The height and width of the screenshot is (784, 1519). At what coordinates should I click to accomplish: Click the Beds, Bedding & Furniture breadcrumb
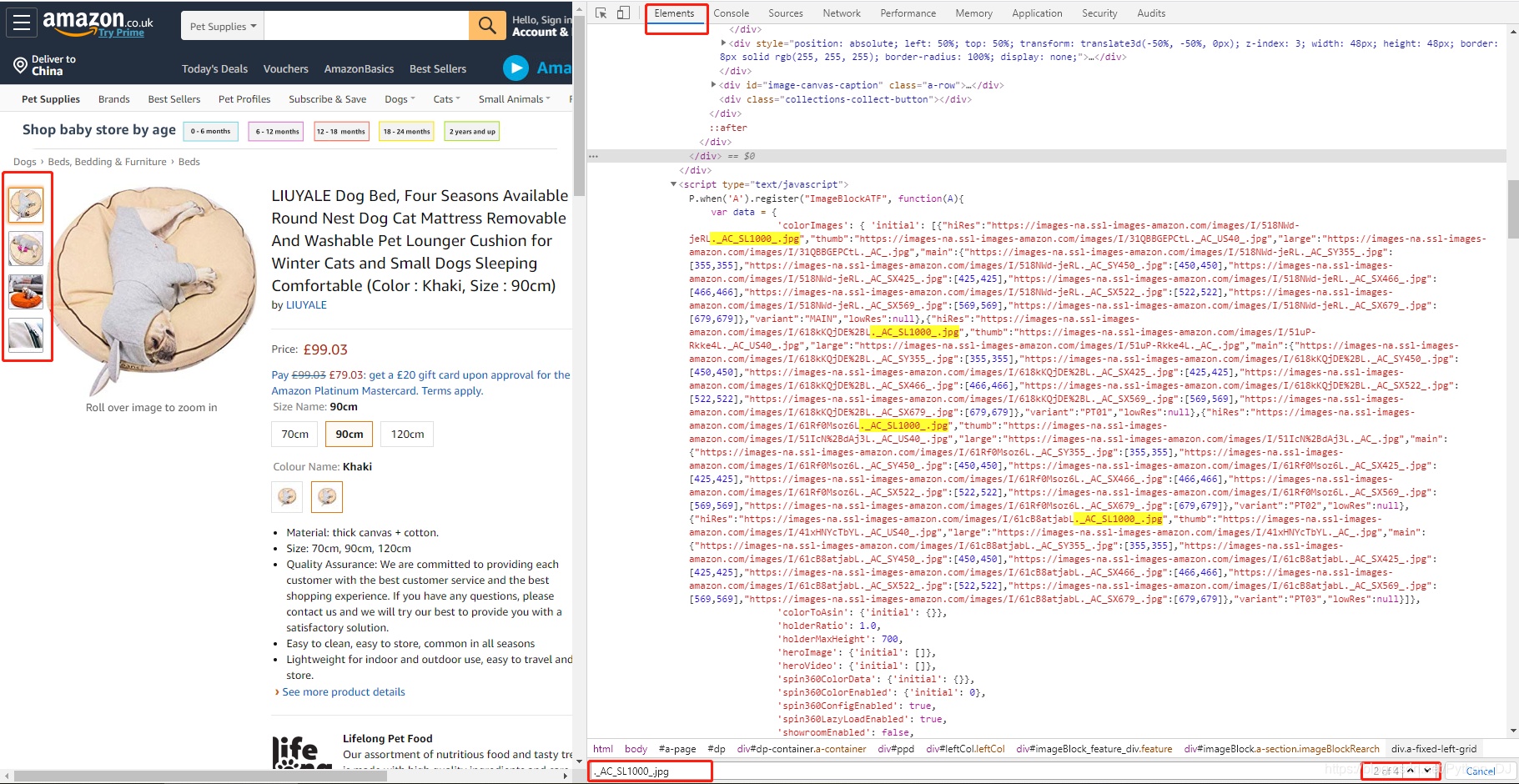tap(107, 162)
